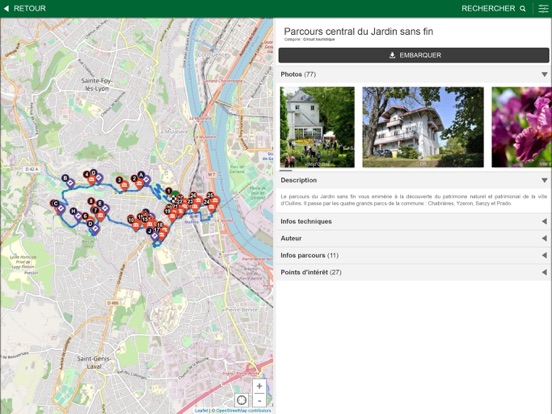Select purple waypoint marker B
This screenshot has width=552, height=414.
(70, 183)
